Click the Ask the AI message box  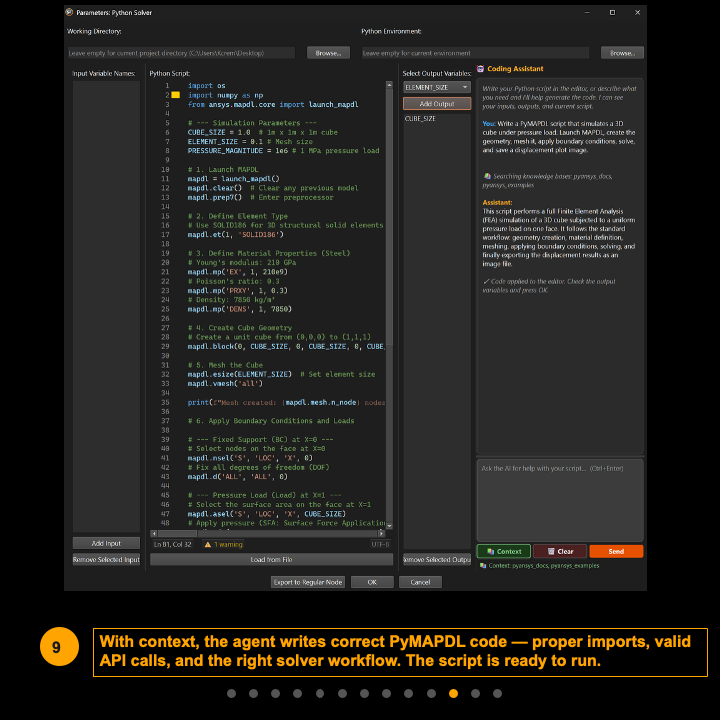point(560,500)
